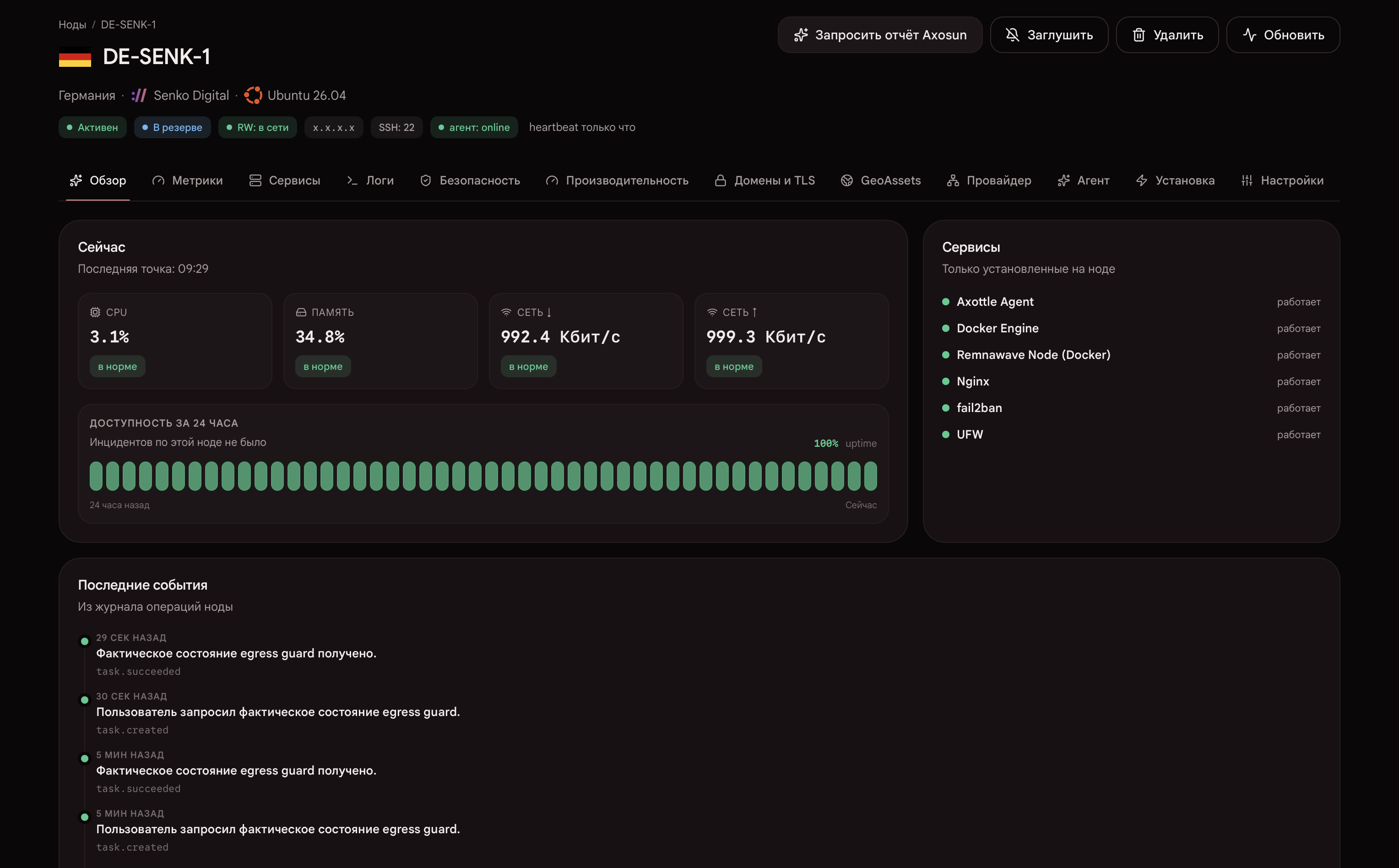Click the Активен status badge
This screenshot has height=868, width=1399.
92,127
